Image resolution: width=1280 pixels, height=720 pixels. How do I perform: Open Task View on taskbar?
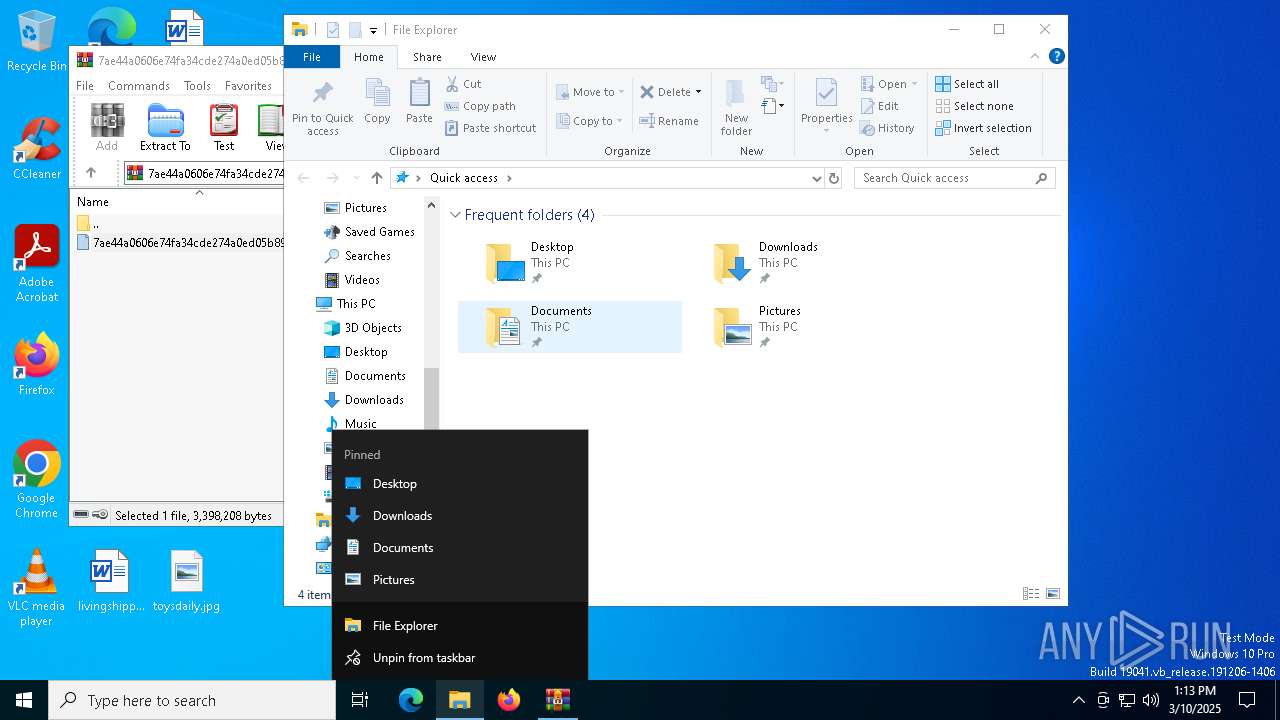(x=360, y=700)
